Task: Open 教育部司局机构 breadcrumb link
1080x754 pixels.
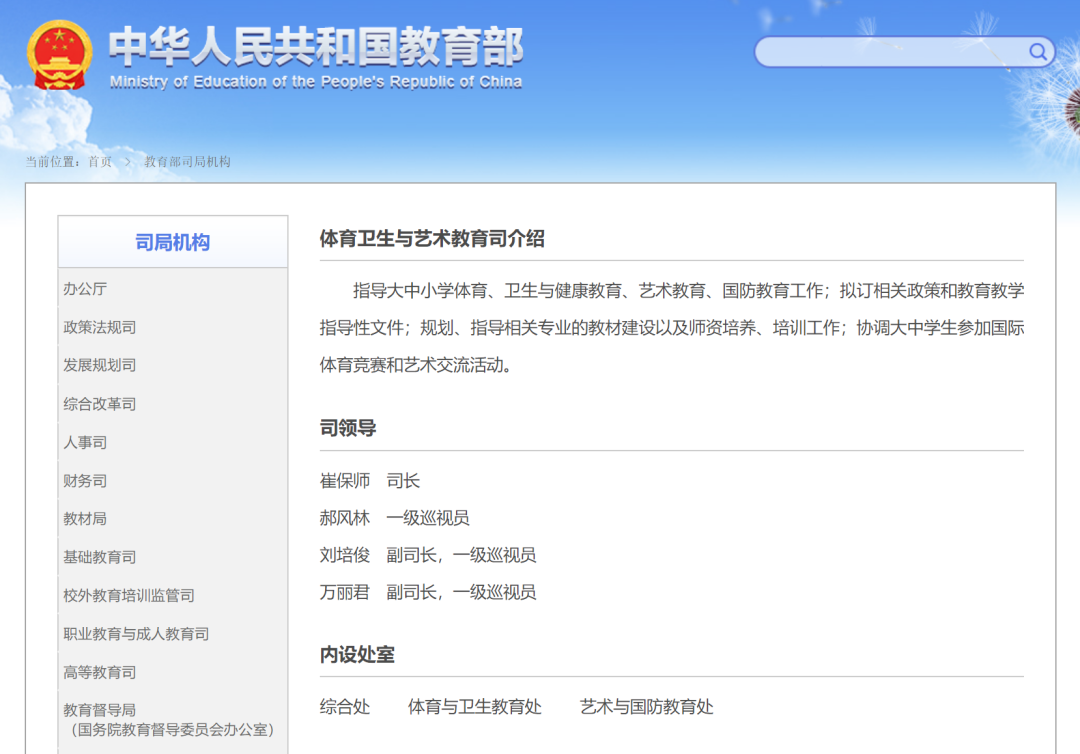Action: tap(187, 162)
